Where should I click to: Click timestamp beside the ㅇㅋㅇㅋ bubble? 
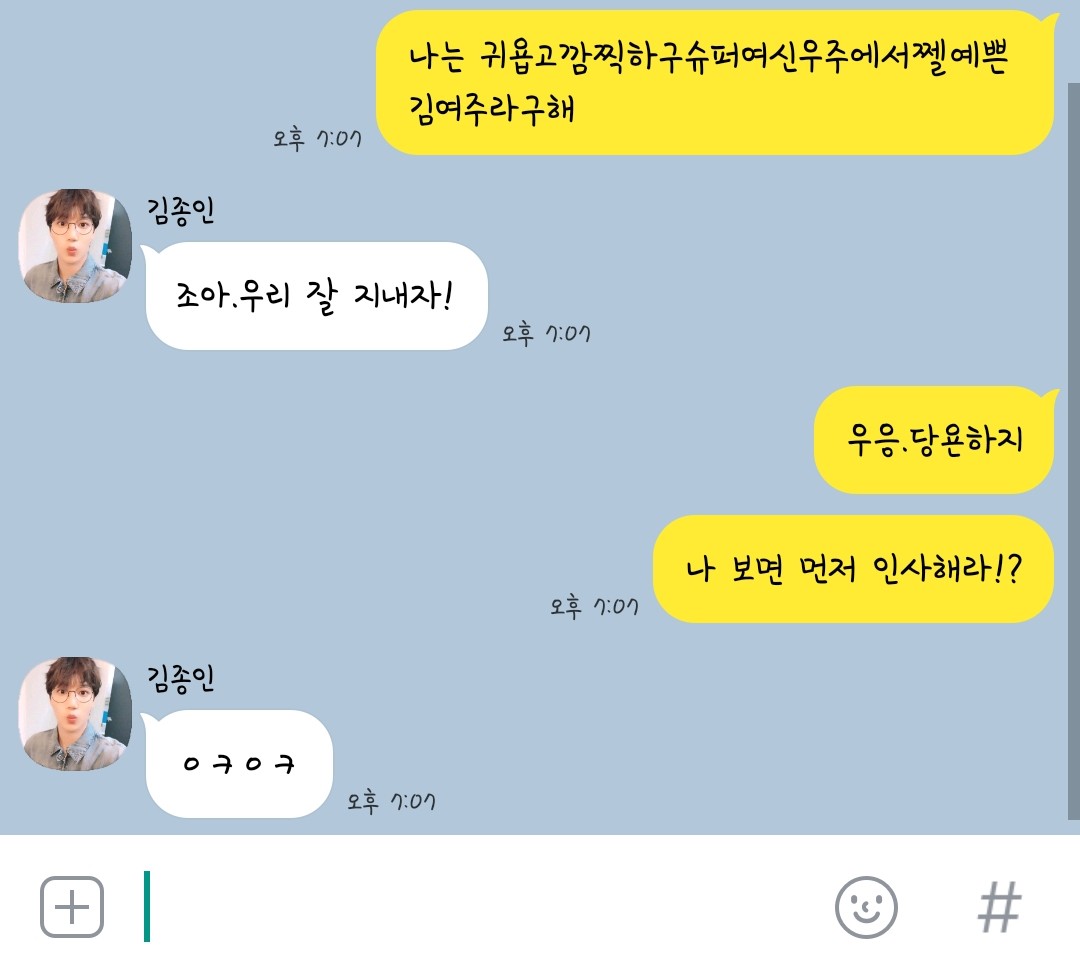pyautogui.click(x=391, y=801)
